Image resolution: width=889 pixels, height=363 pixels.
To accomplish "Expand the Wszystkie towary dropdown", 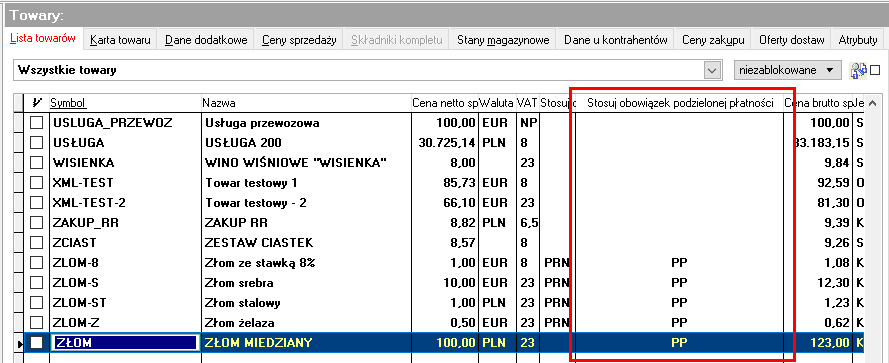I will coord(711,70).
